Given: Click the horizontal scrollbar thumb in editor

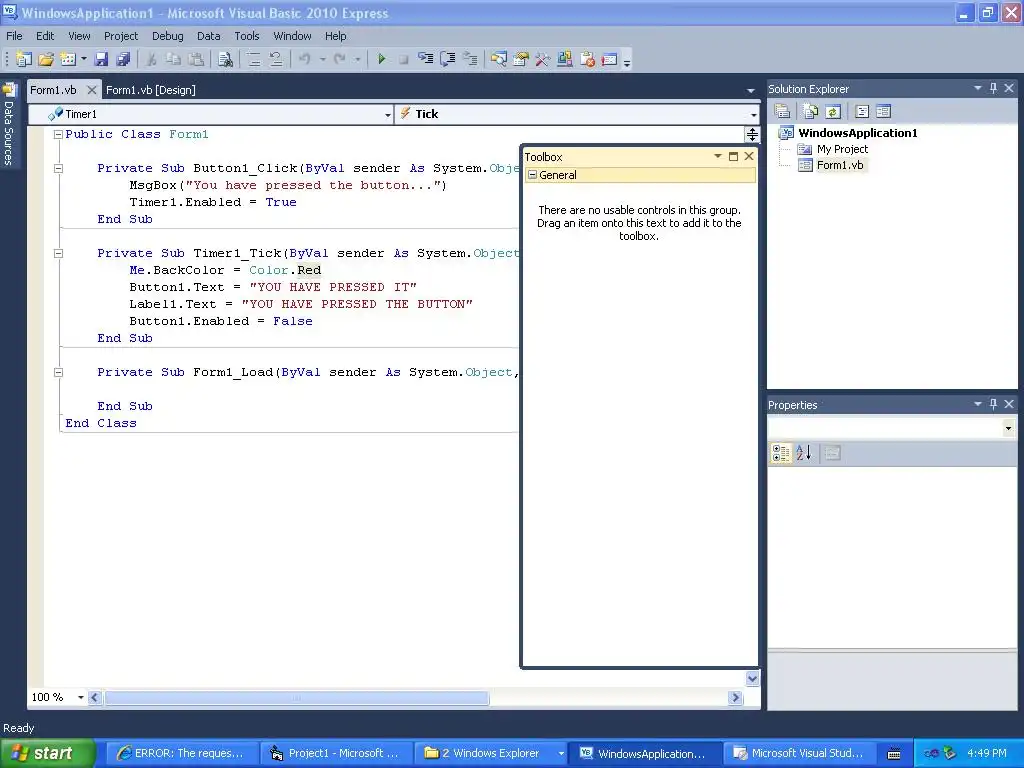Looking at the screenshot, I should click(297, 697).
